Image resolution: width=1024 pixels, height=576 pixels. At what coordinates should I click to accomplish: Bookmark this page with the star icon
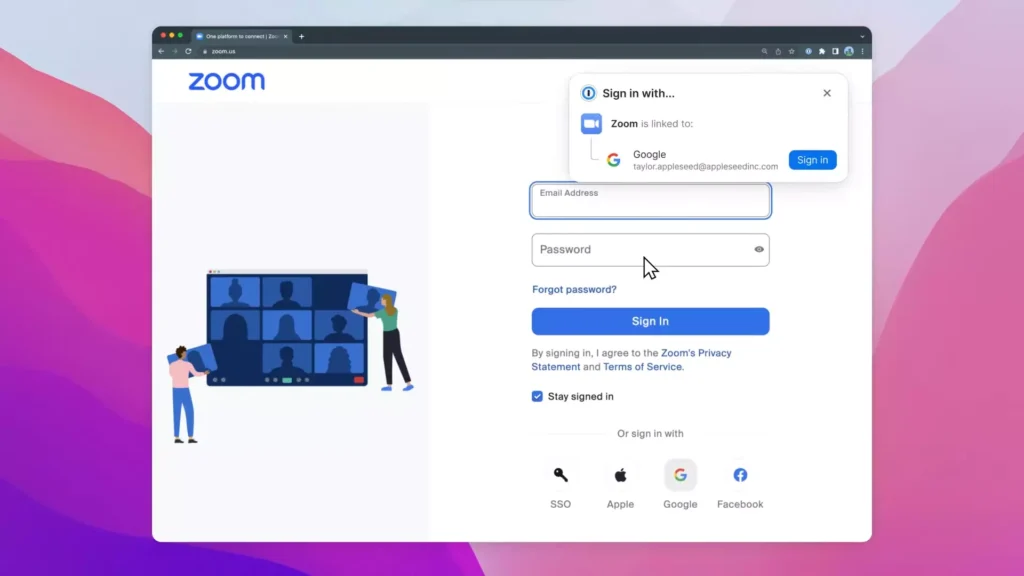pos(792,51)
